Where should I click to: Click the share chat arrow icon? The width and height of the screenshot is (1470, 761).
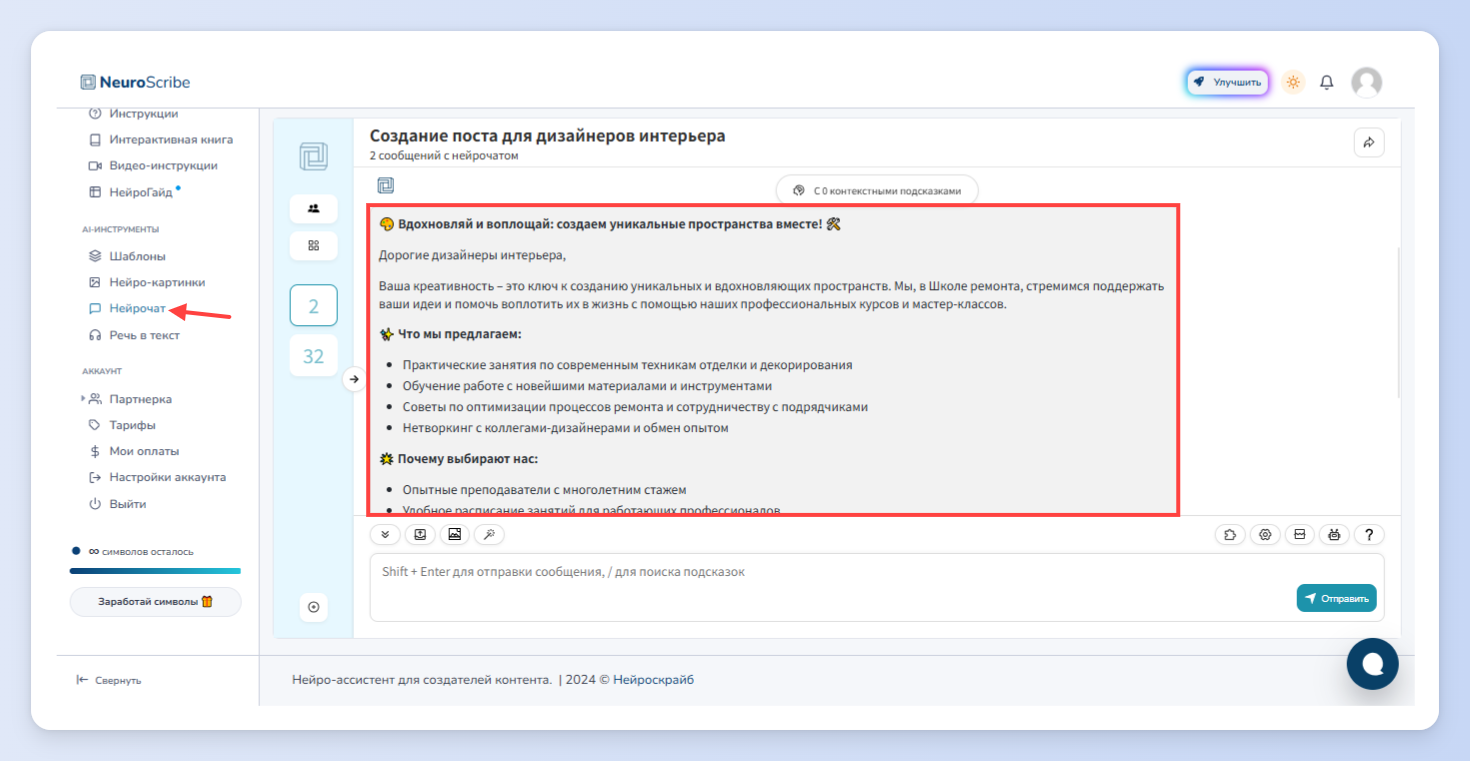[x=1369, y=142]
